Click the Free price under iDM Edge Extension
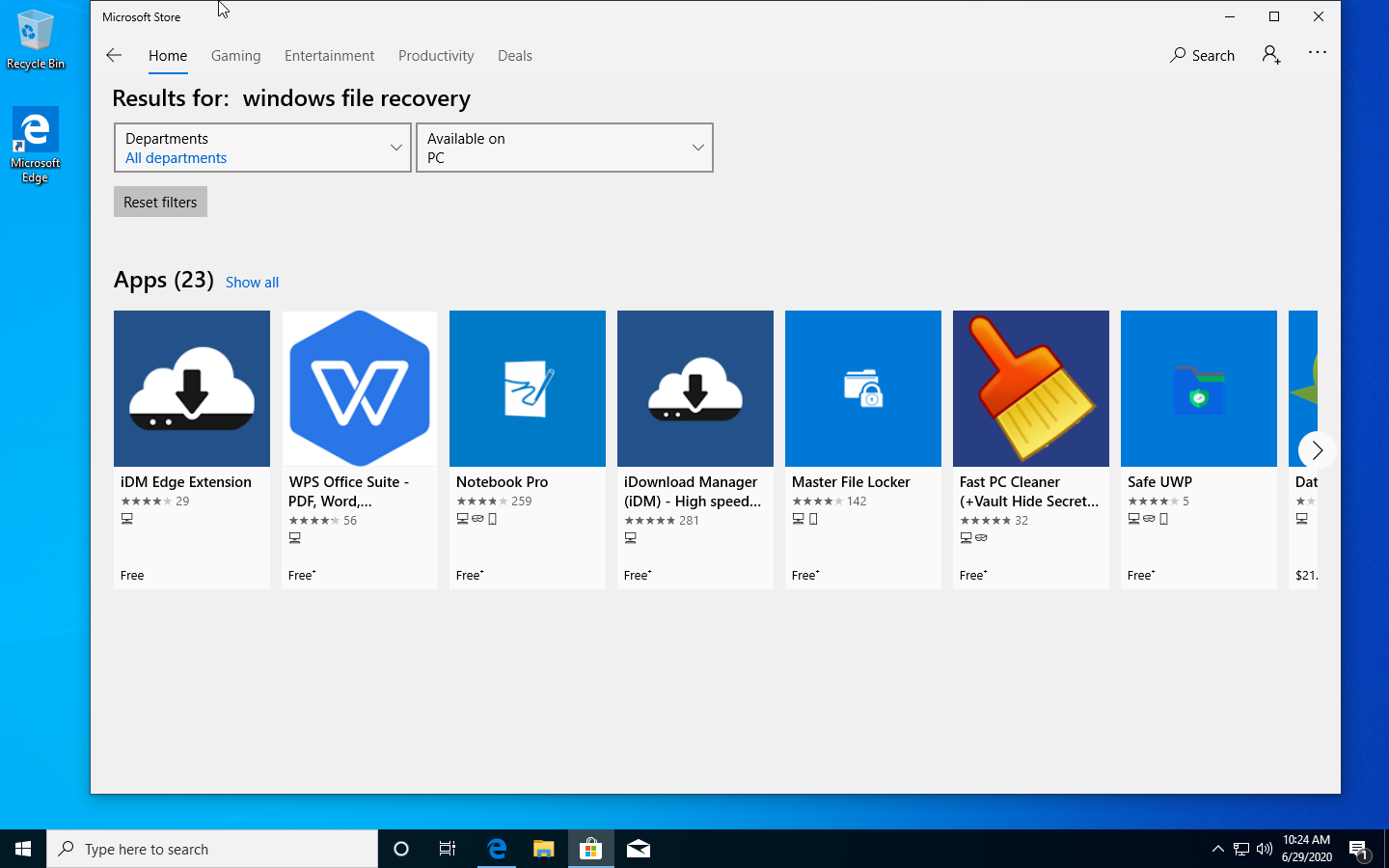 (x=132, y=576)
